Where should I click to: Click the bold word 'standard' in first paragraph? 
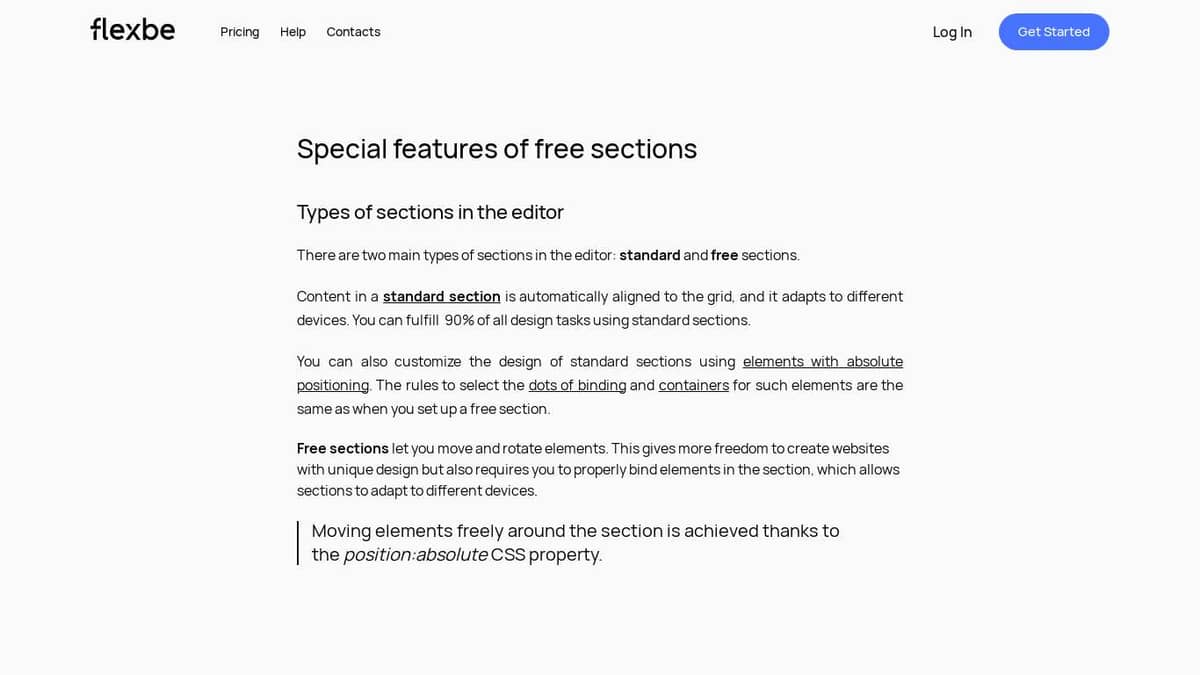coord(649,255)
